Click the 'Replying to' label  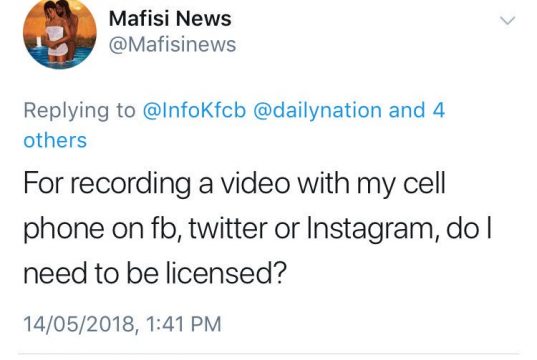click(79, 111)
